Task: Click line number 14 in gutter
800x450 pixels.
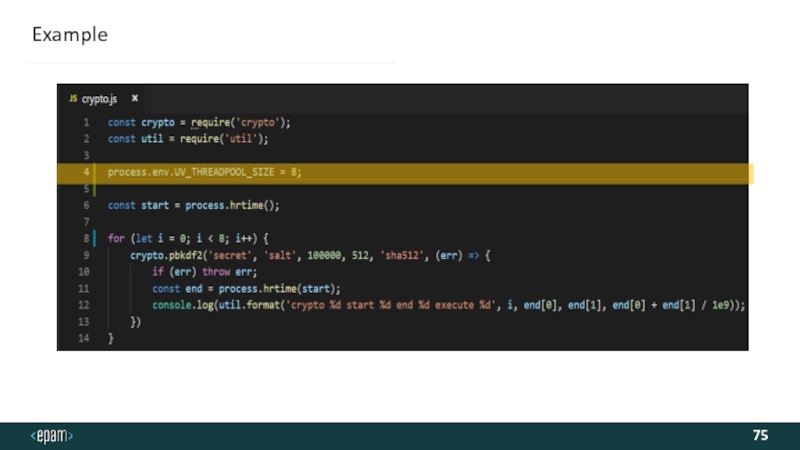Action: click(84, 340)
